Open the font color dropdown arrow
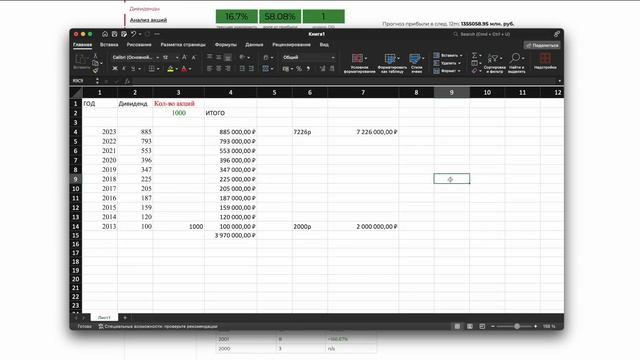 click(190, 69)
